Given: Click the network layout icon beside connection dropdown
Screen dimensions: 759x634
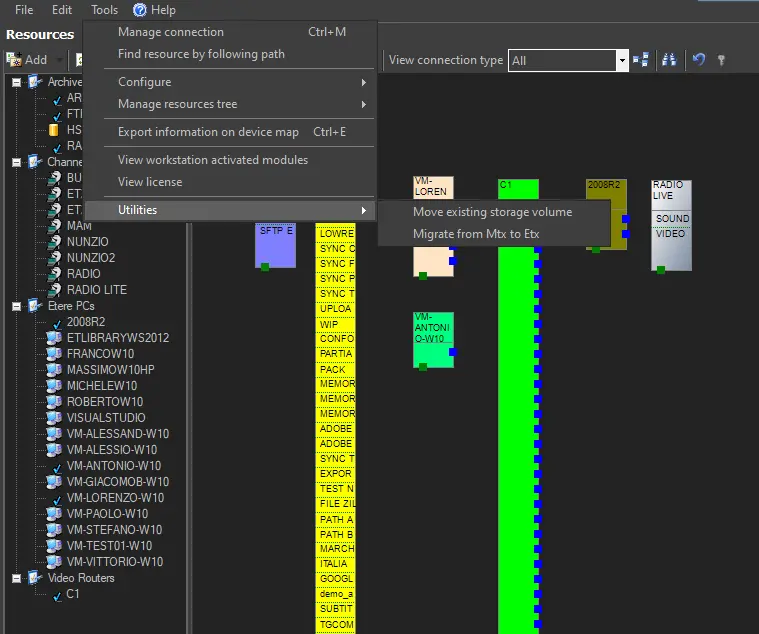Looking at the screenshot, I should 642,60.
